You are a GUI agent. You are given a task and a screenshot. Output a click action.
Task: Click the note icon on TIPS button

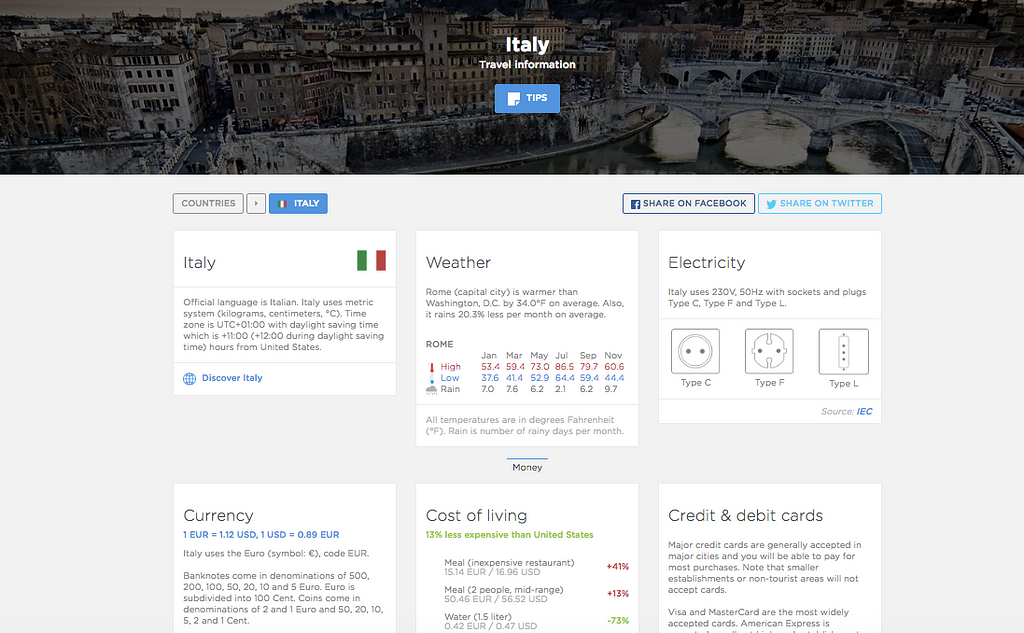[514, 99]
